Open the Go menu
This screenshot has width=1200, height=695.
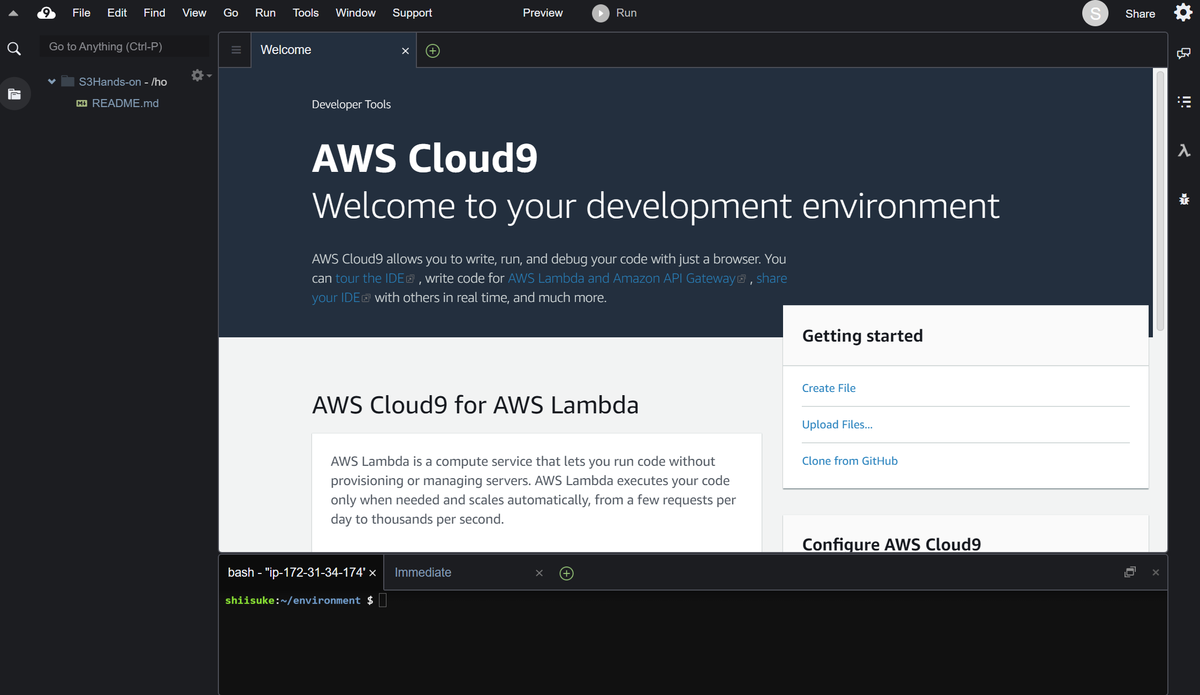pos(231,13)
